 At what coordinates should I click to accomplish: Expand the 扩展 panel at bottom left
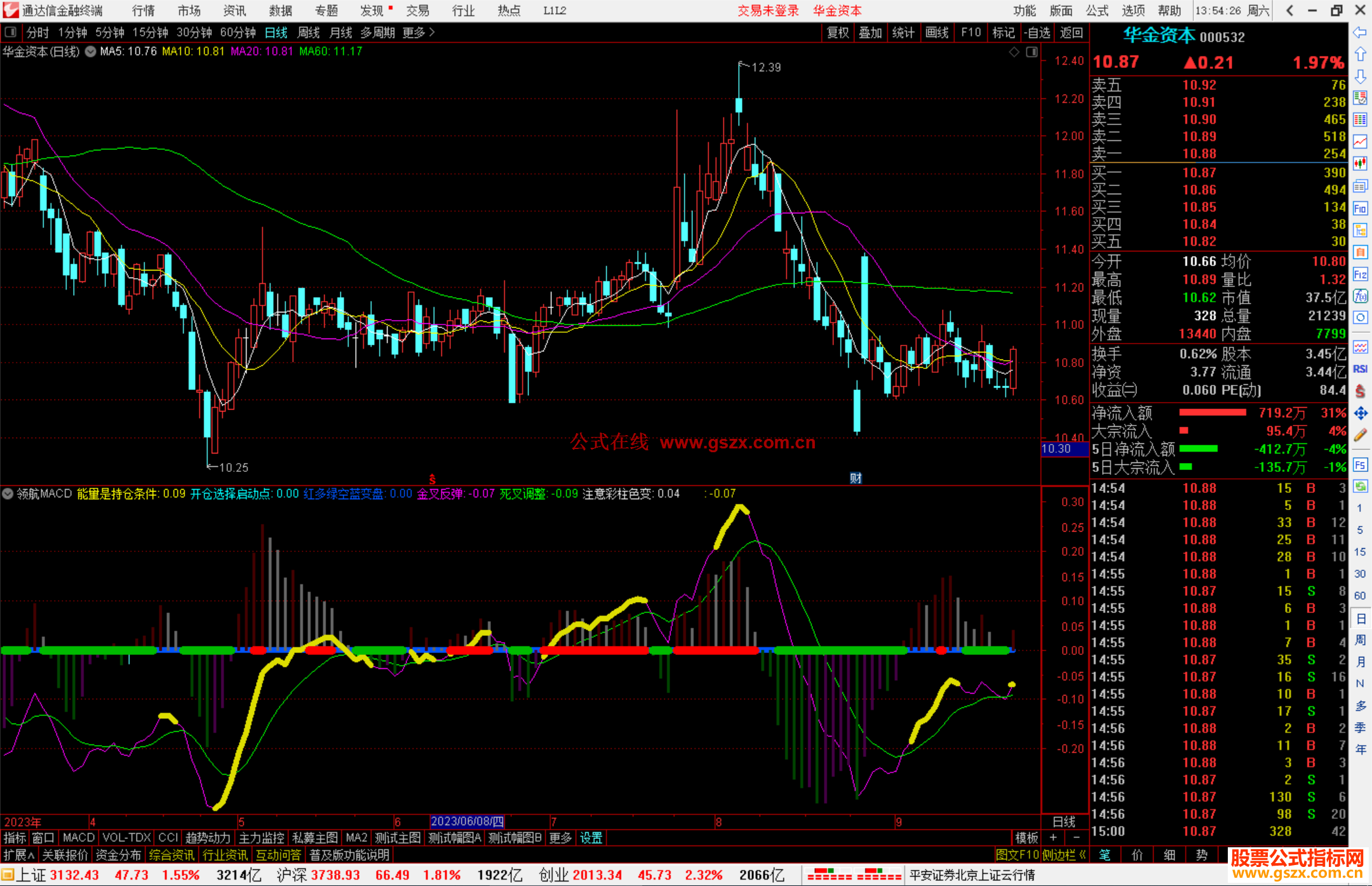pos(18,855)
